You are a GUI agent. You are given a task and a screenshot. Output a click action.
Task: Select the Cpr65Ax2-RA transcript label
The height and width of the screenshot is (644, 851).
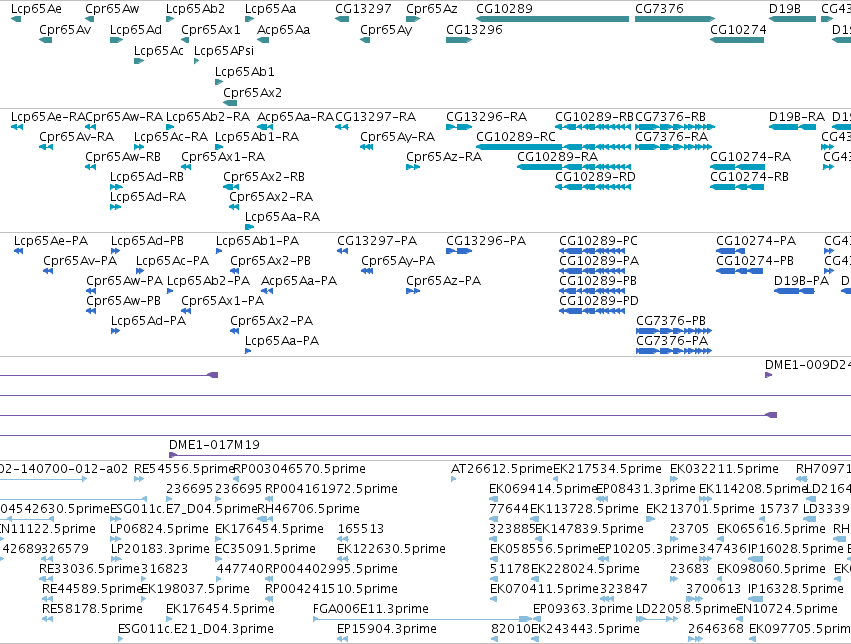(x=271, y=197)
